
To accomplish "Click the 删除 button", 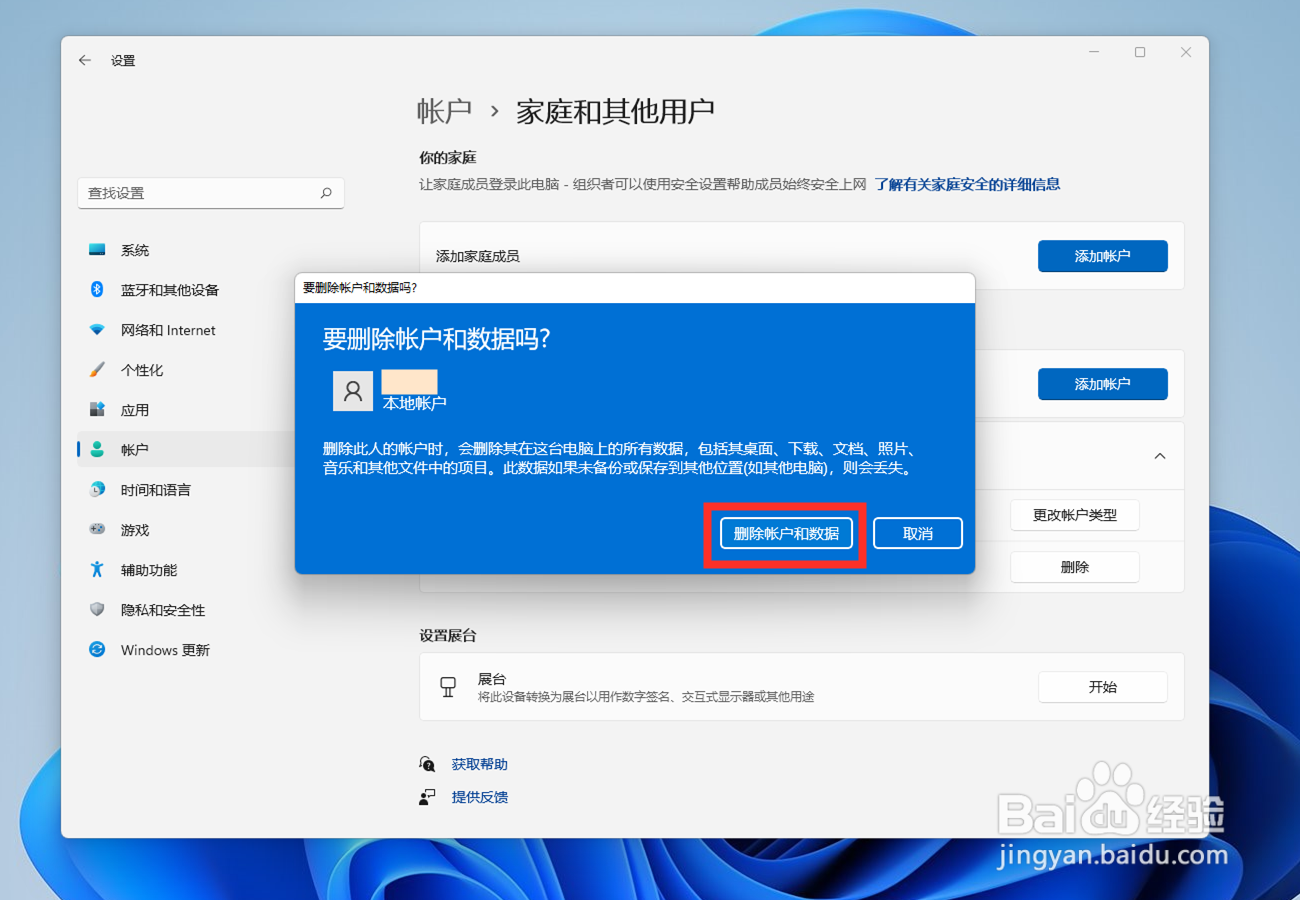I will pyautogui.click(x=1074, y=567).
